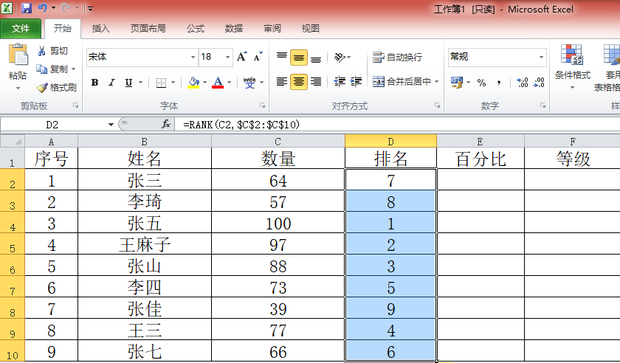Screen dimensions: 620x363
Task: Click the Paste clipboard icon
Action: coord(18,55)
